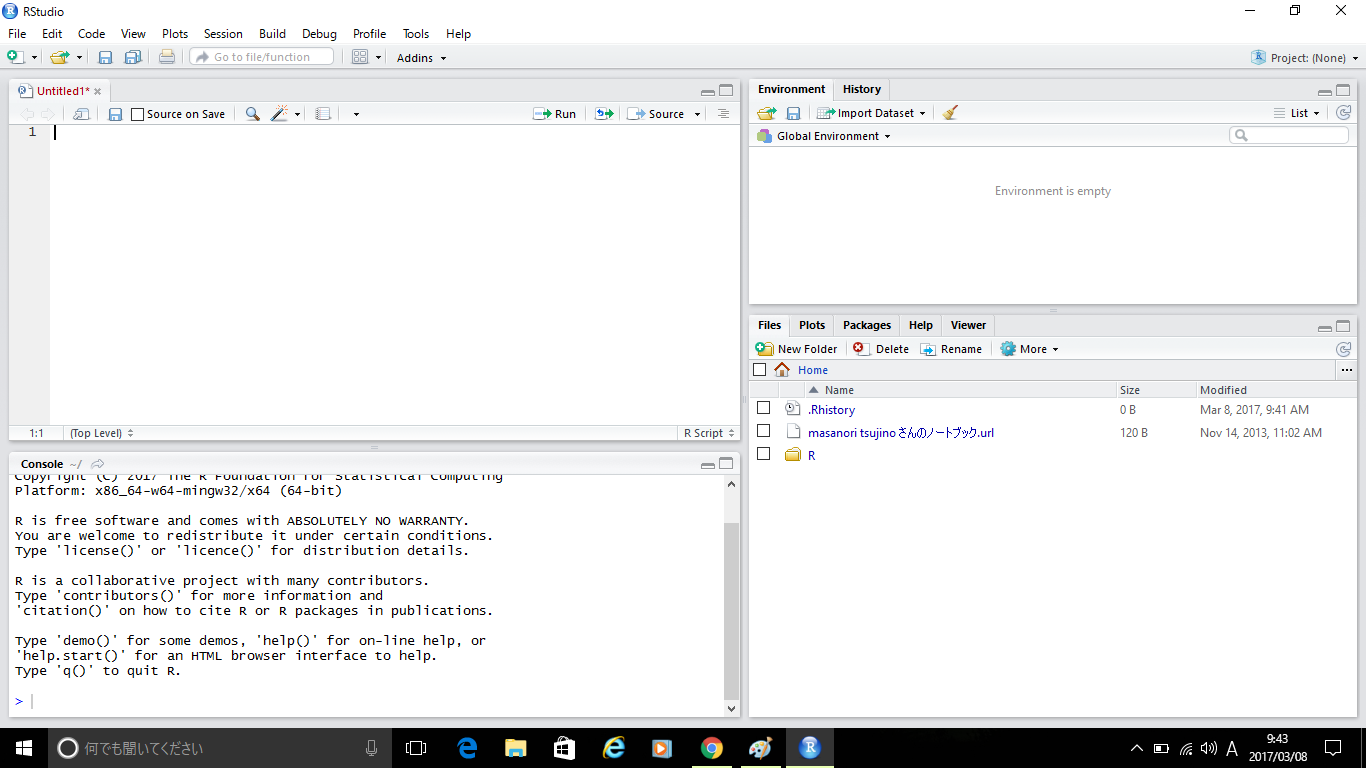The width and height of the screenshot is (1366, 768).
Task: Click the view current directory arrow in Console
Action: [x=97, y=464]
